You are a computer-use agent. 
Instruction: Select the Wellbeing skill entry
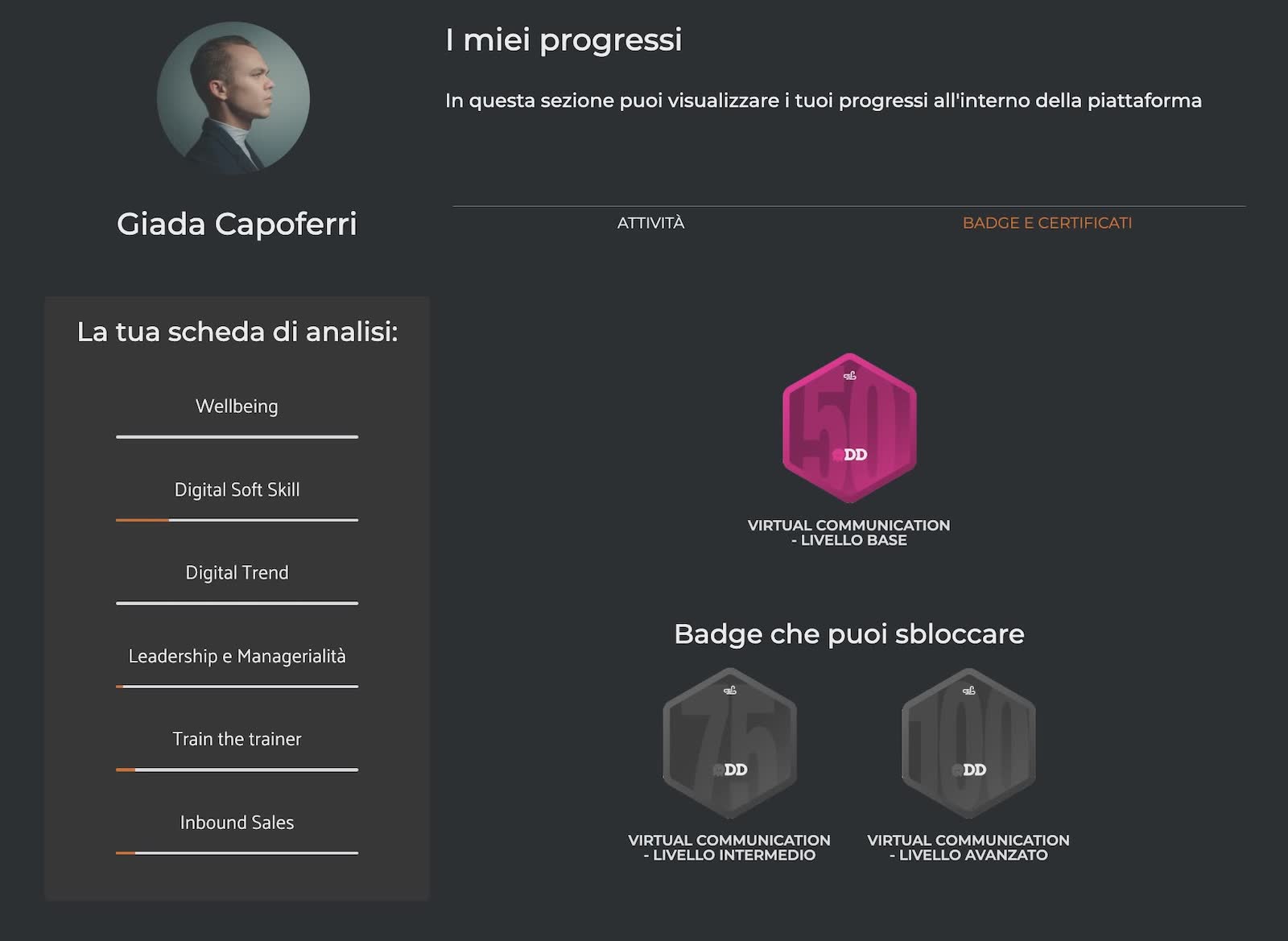[x=236, y=407]
